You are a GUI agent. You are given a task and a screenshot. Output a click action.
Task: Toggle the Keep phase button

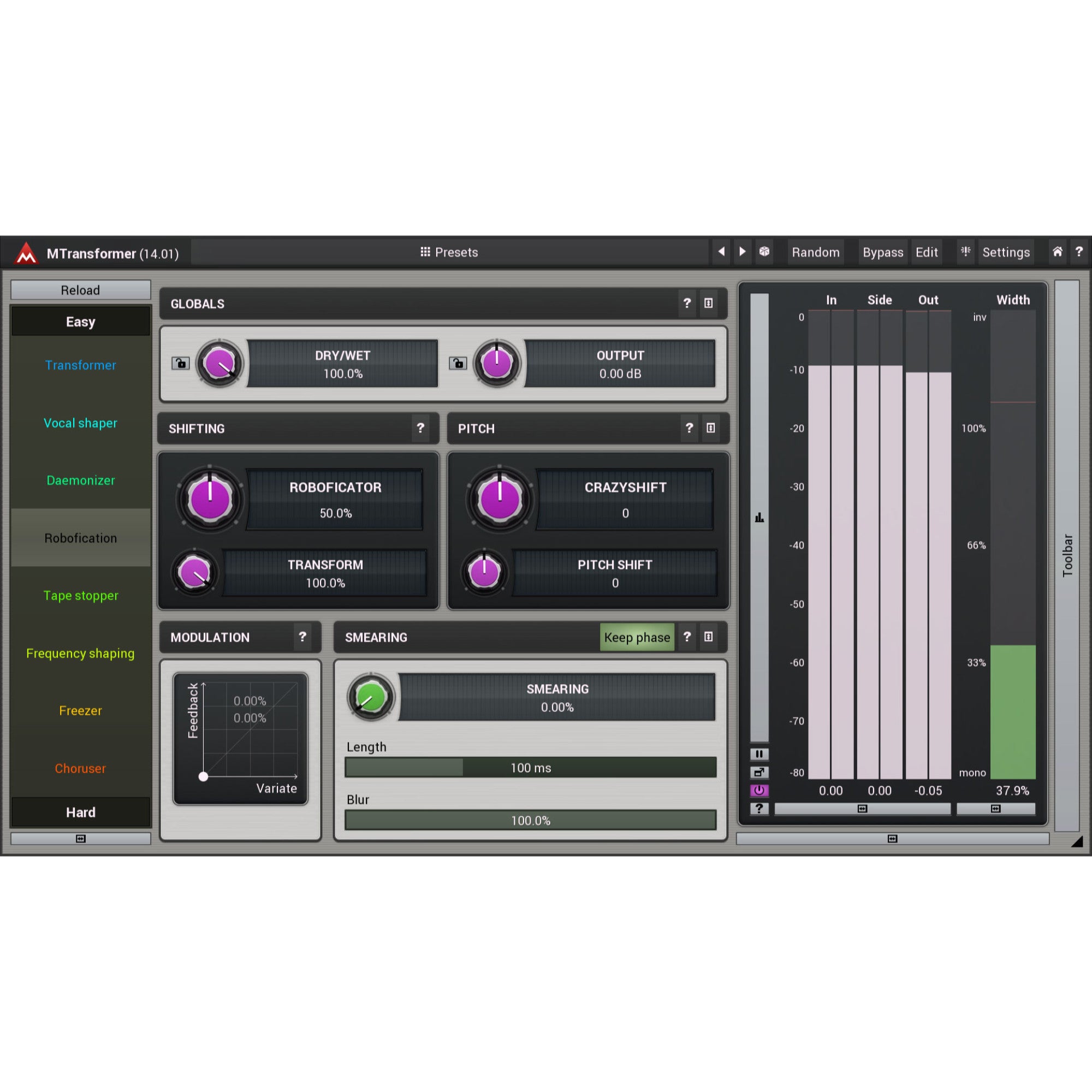(x=637, y=637)
